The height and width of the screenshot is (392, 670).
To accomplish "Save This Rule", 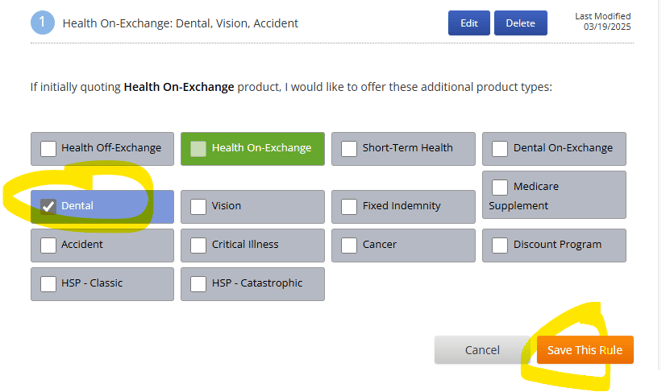I will [585, 350].
